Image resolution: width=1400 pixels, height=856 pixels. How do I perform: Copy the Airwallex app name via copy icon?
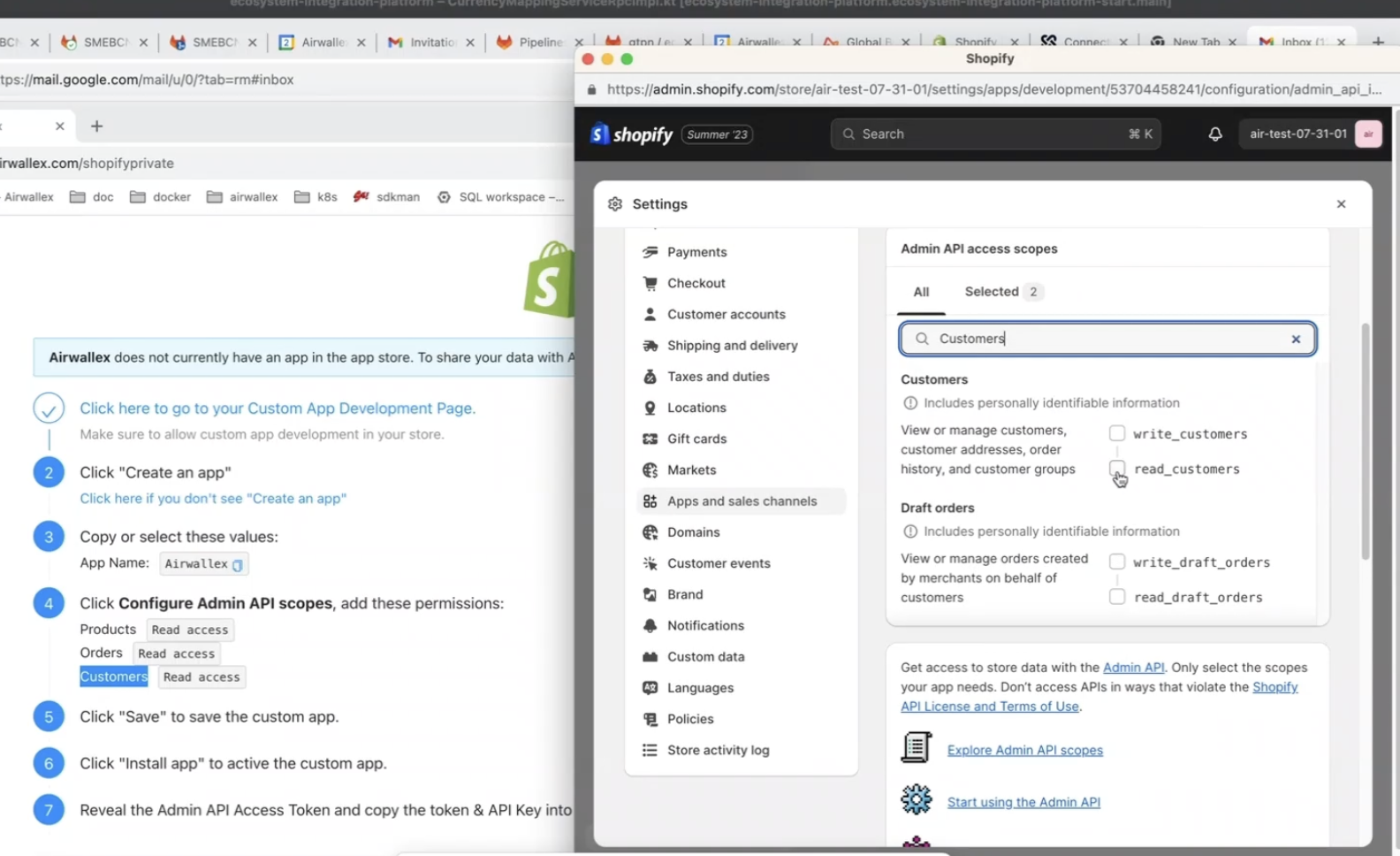point(237,564)
